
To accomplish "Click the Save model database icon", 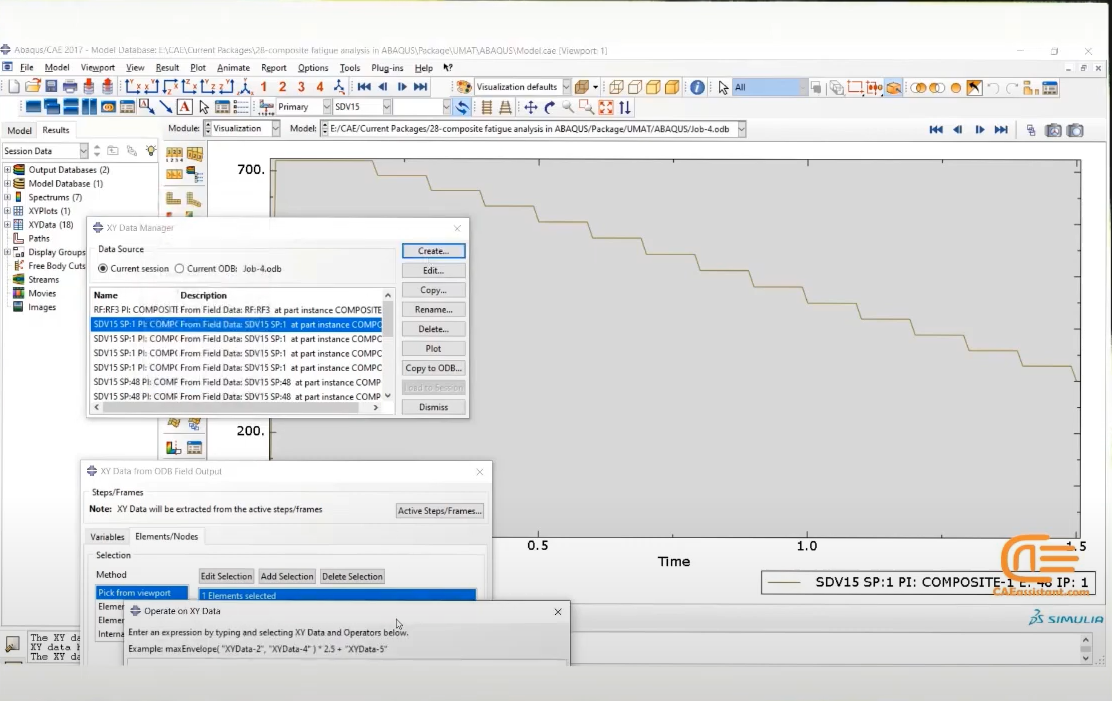I will pyautogui.click(x=51, y=87).
